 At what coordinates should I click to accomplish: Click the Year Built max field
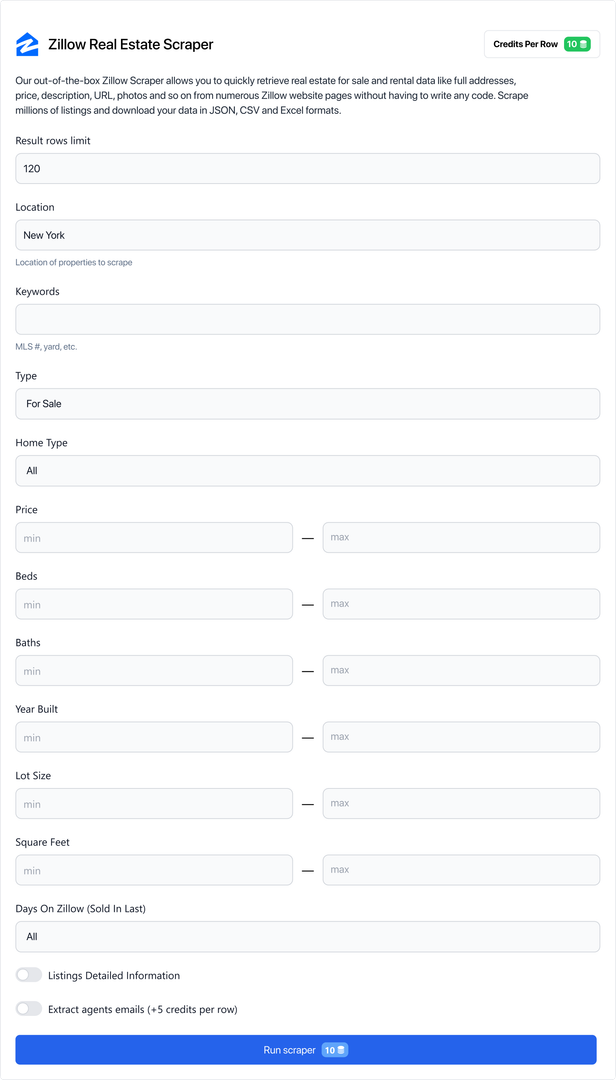(461, 736)
